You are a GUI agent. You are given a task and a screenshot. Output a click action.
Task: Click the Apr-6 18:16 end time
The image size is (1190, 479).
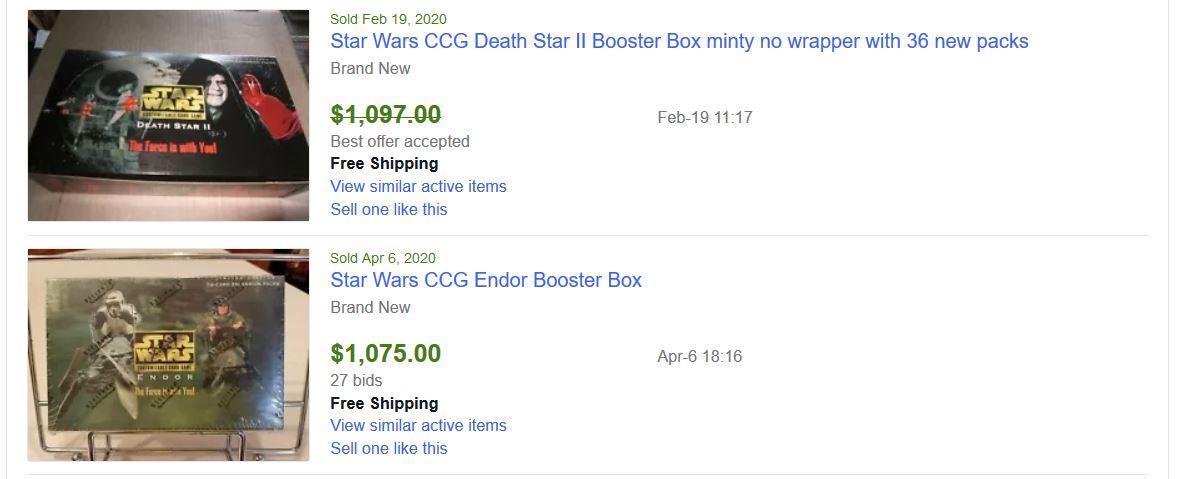tap(699, 356)
